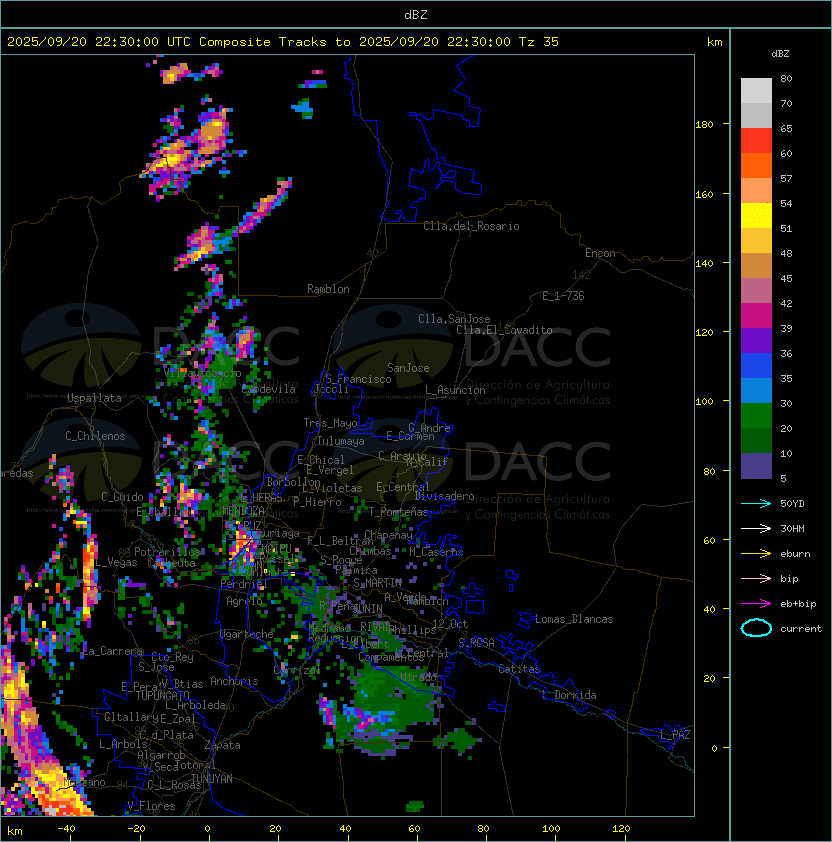Screen dimensions: 832x842
Task: Click the 'L_Asuncion' map label
Action: pos(455,390)
